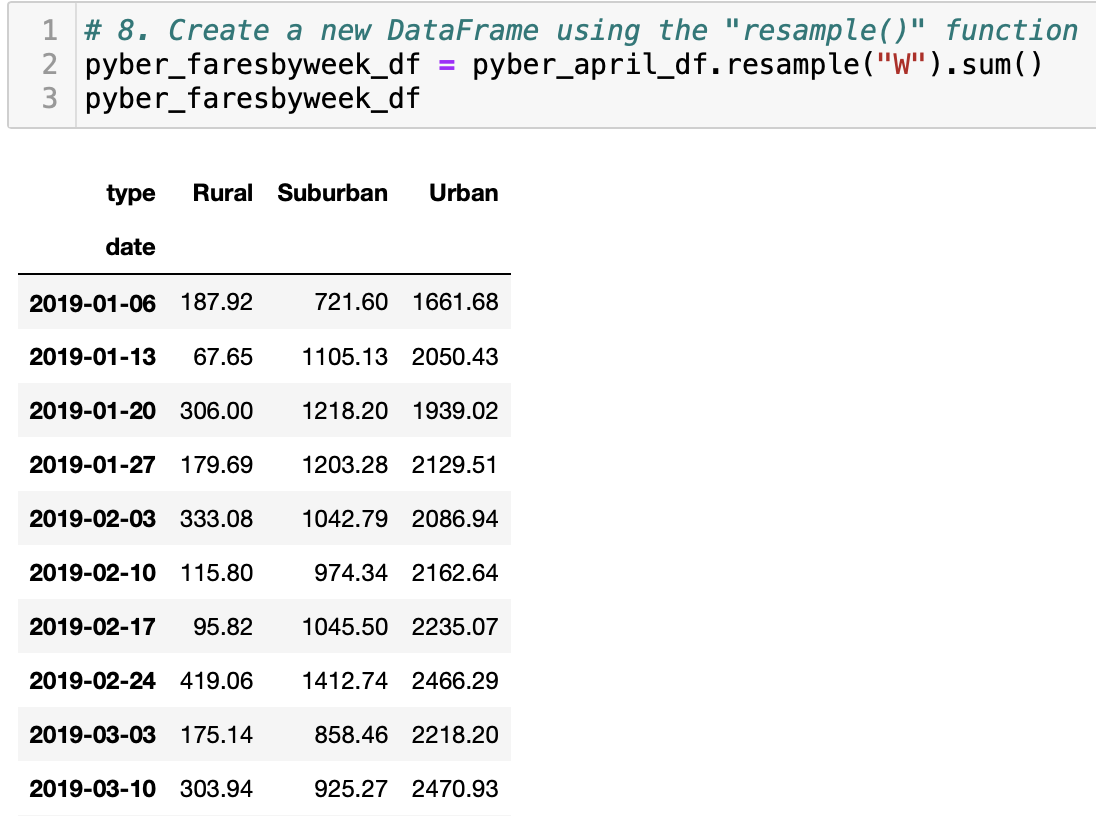
Task: Click code line 3, pyber_faresbyweek_df
Action: click(252, 99)
